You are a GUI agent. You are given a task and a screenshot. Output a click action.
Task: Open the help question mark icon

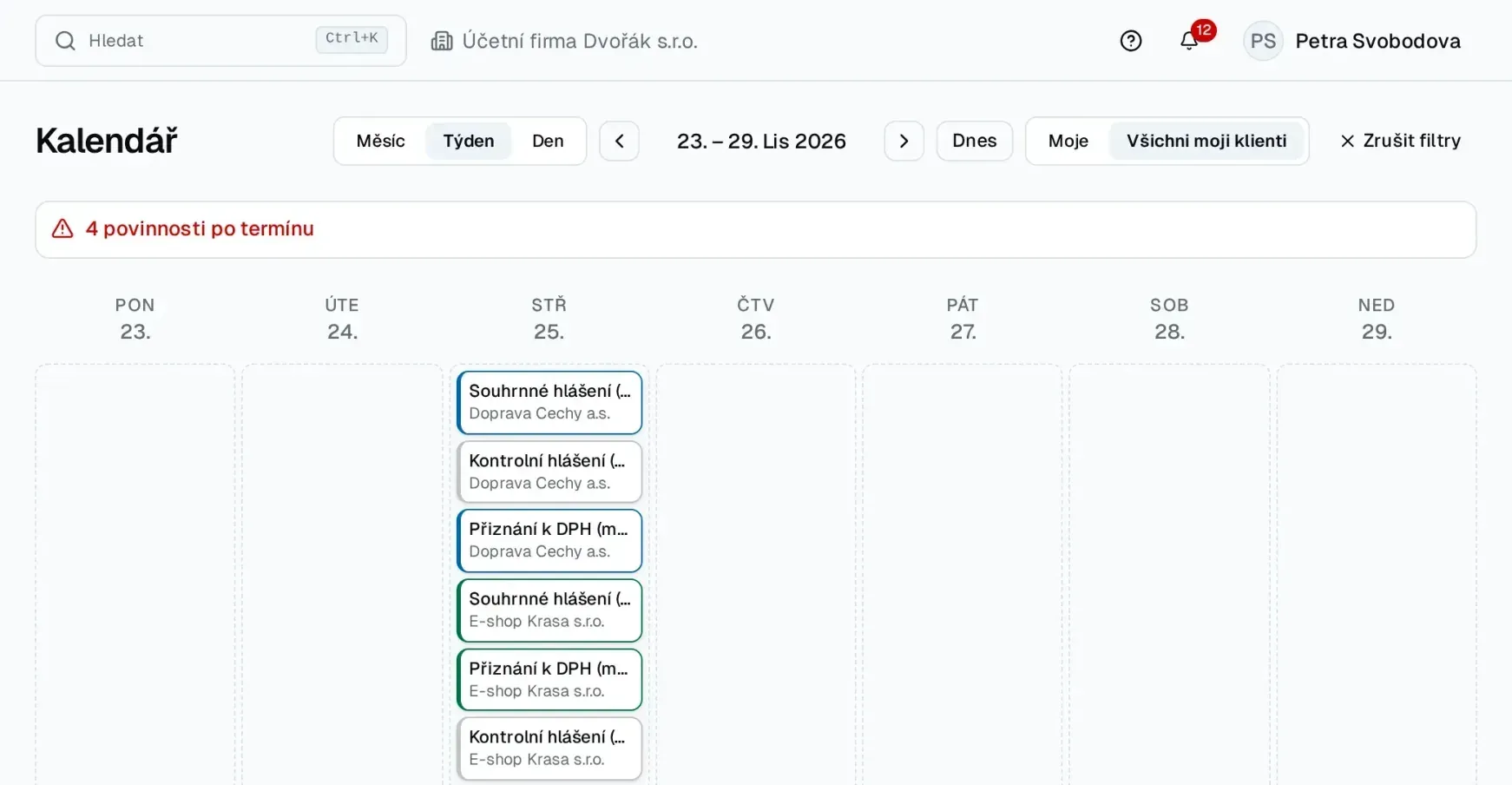click(1130, 41)
